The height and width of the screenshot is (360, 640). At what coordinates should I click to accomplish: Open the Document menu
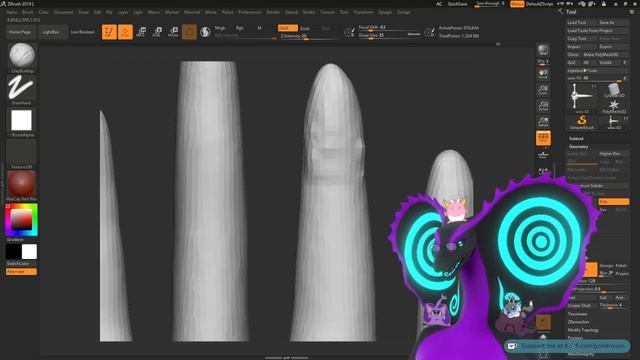(x=64, y=12)
